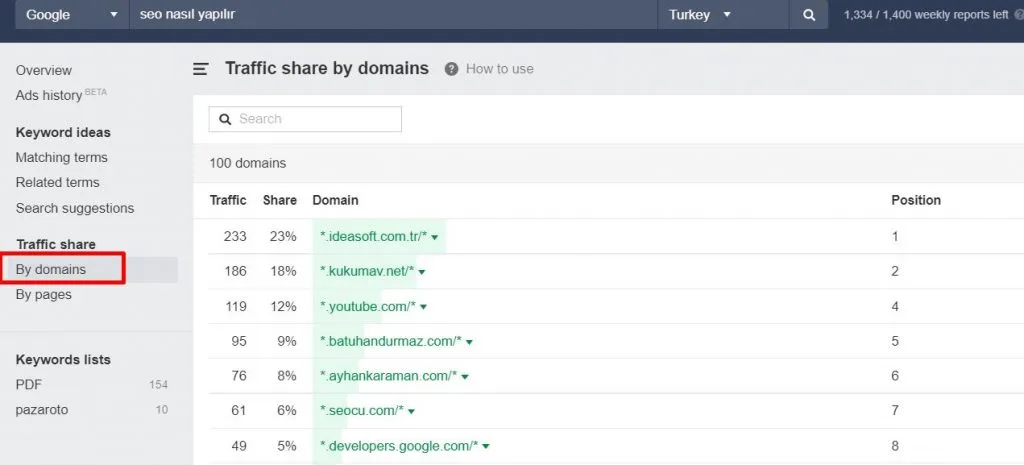The width and height of the screenshot is (1024, 465).
Task: Click the 1,334 / 1,400 weekly reports text
Action: tap(926, 14)
